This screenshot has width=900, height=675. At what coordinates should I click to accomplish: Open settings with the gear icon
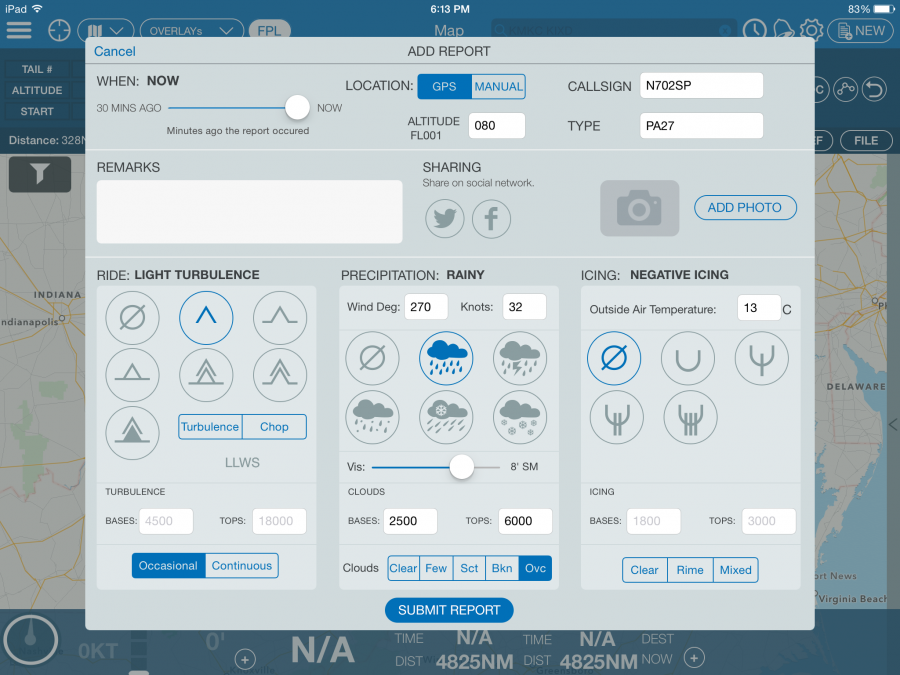812,30
